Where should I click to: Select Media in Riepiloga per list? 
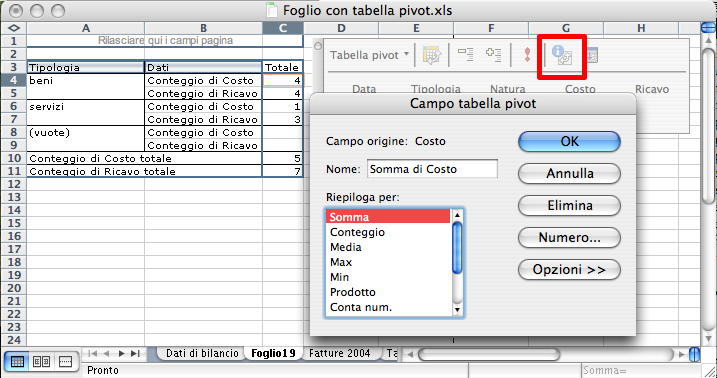(x=388, y=247)
